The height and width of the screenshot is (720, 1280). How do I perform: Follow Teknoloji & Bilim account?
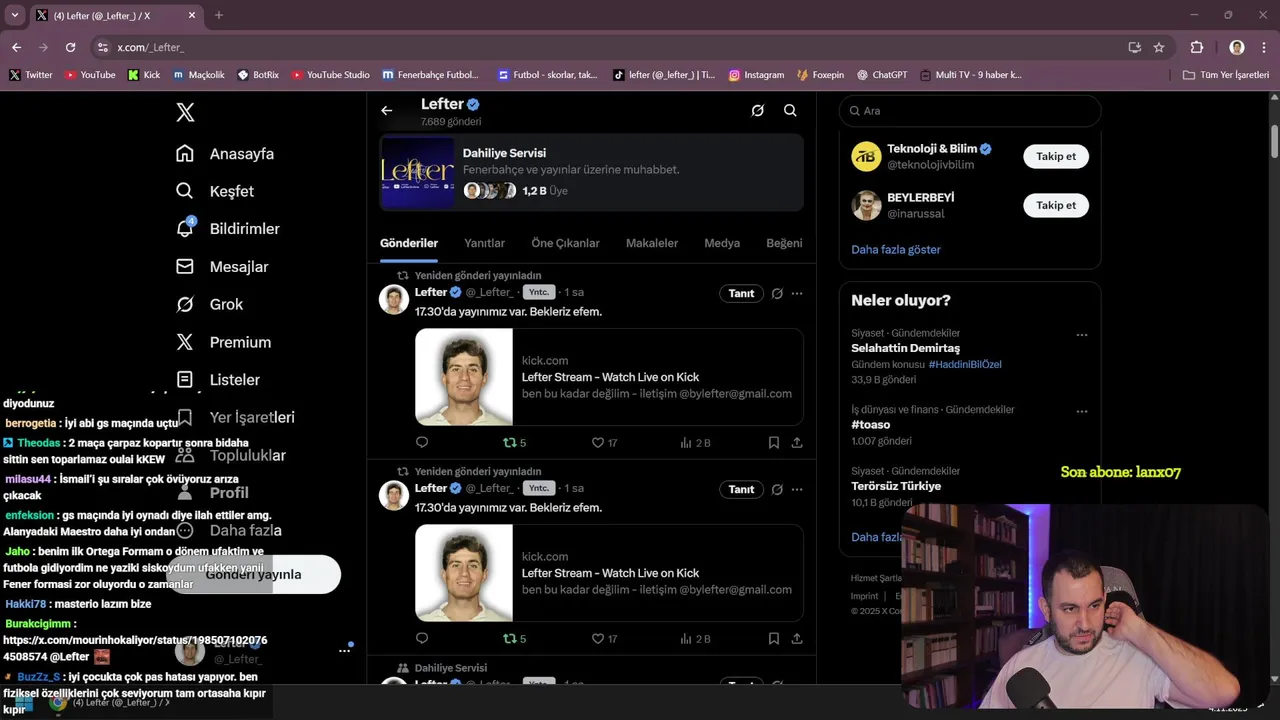(1056, 156)
